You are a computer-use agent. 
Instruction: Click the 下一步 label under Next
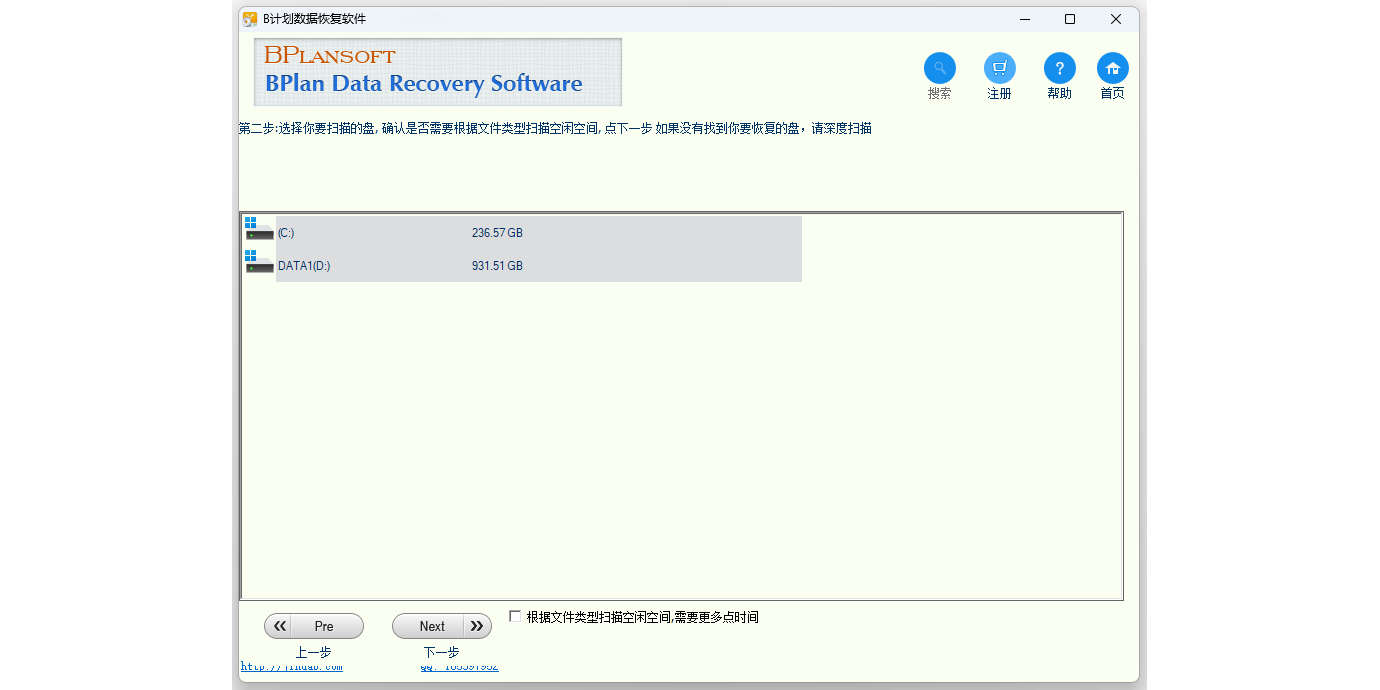441,652
